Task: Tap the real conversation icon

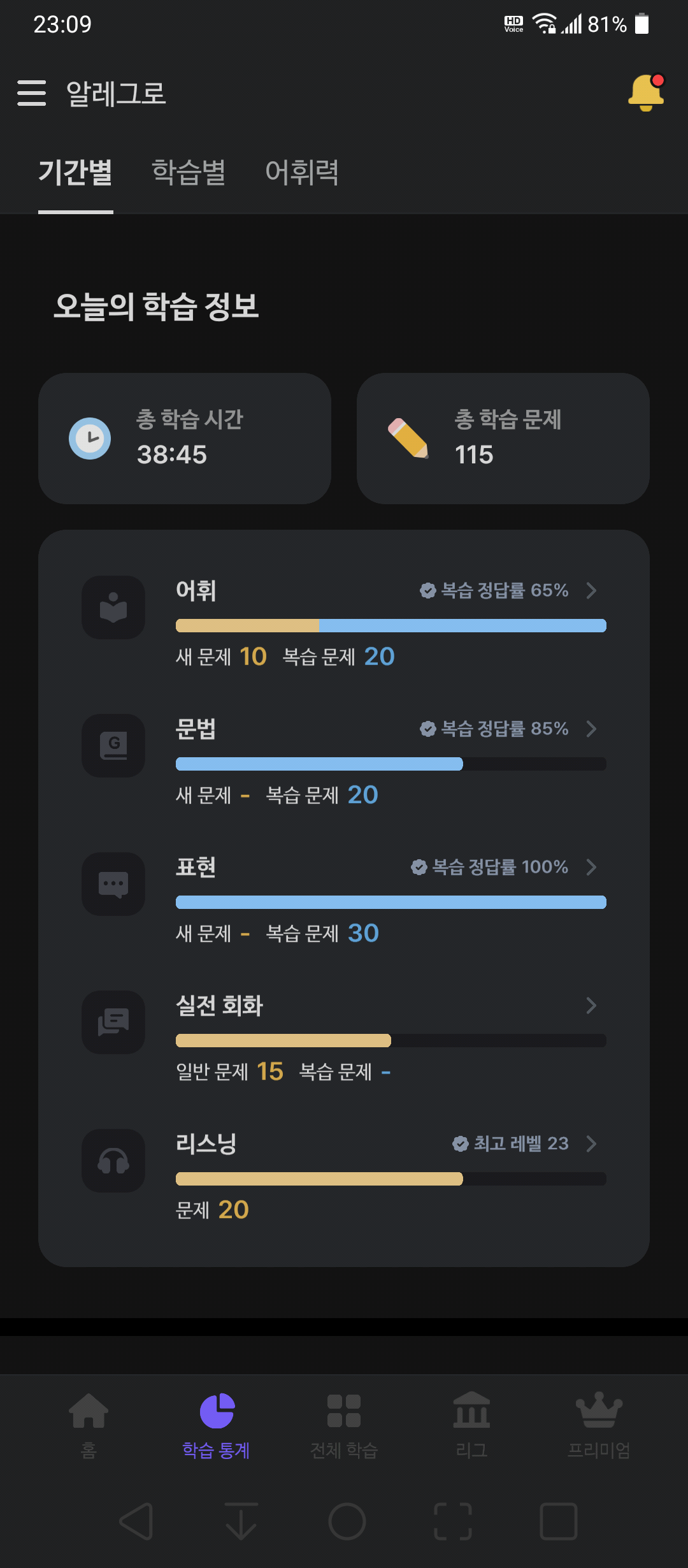Action: point(113,1022)
